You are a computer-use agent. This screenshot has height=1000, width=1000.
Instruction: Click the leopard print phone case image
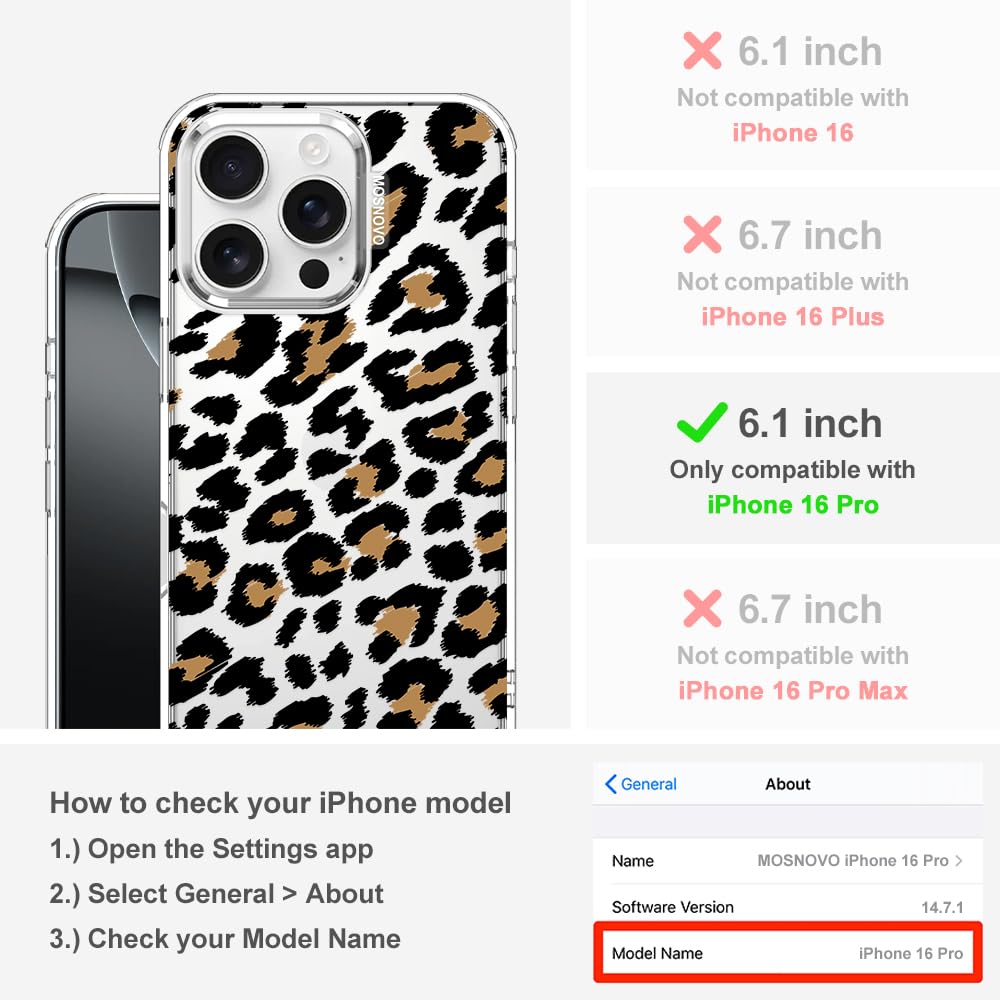click(x=338, y=411)
